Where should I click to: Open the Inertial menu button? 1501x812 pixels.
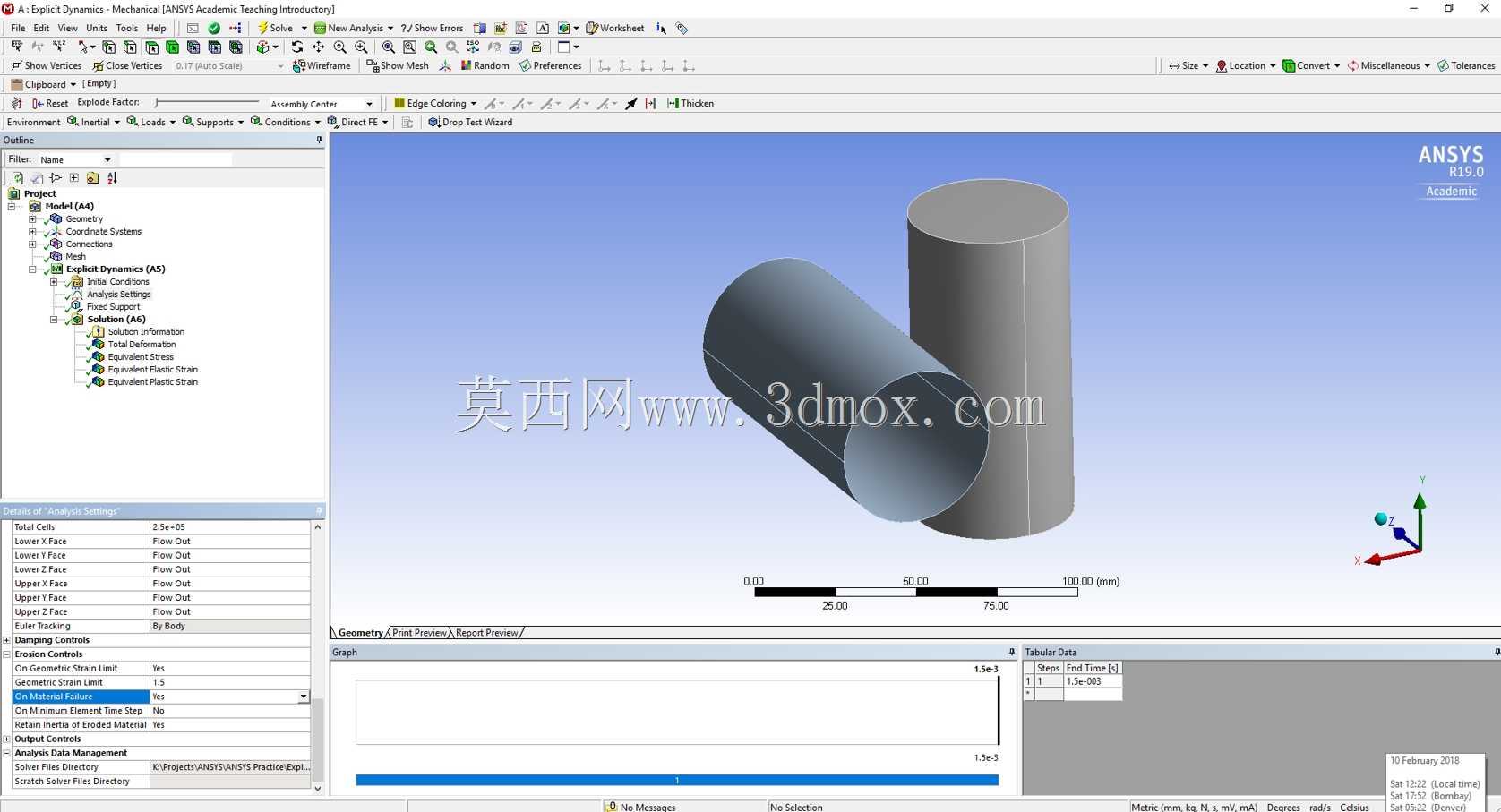point(93,122)
